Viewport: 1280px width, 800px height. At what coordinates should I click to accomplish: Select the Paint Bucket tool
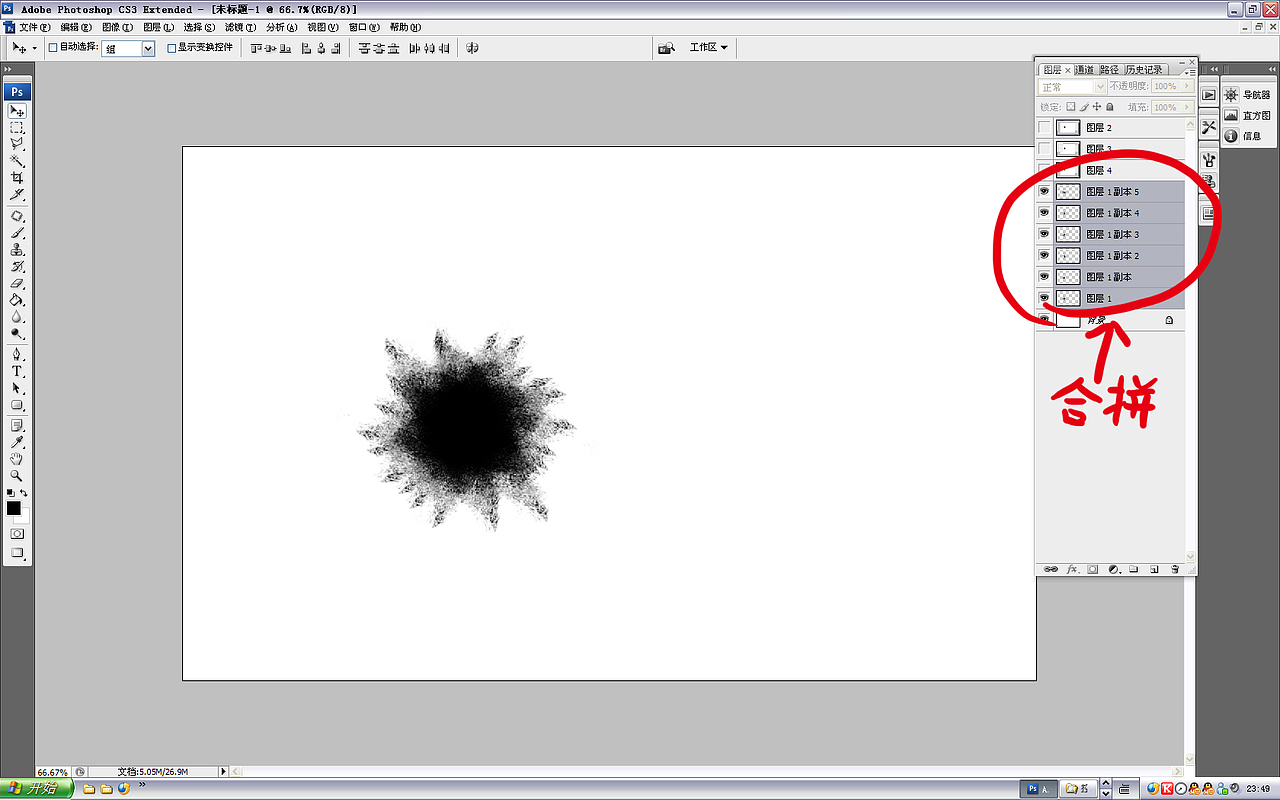coord(17,300)
